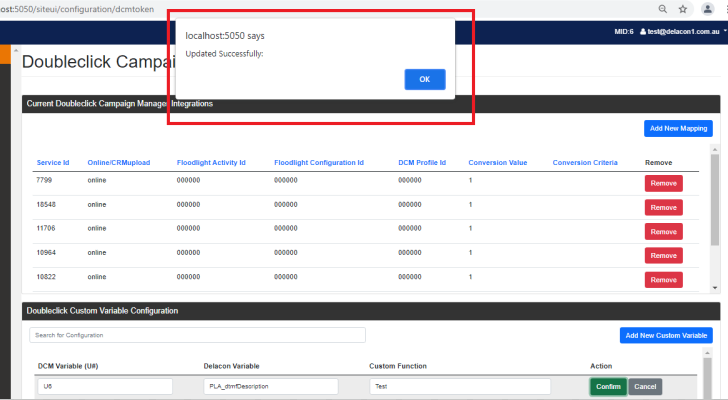The height and width of the screenshot is (400, 728).
Task: Sort by Online/CRMupload column header
Action: tap(119, 162)
